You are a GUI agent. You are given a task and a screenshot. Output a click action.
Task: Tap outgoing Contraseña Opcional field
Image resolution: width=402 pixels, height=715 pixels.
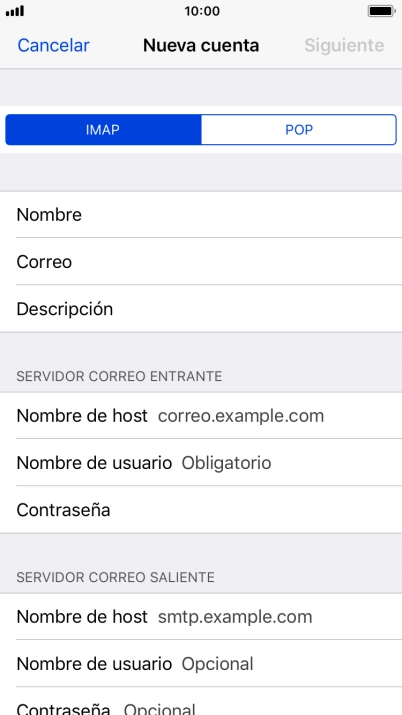(x=201, y=702)
